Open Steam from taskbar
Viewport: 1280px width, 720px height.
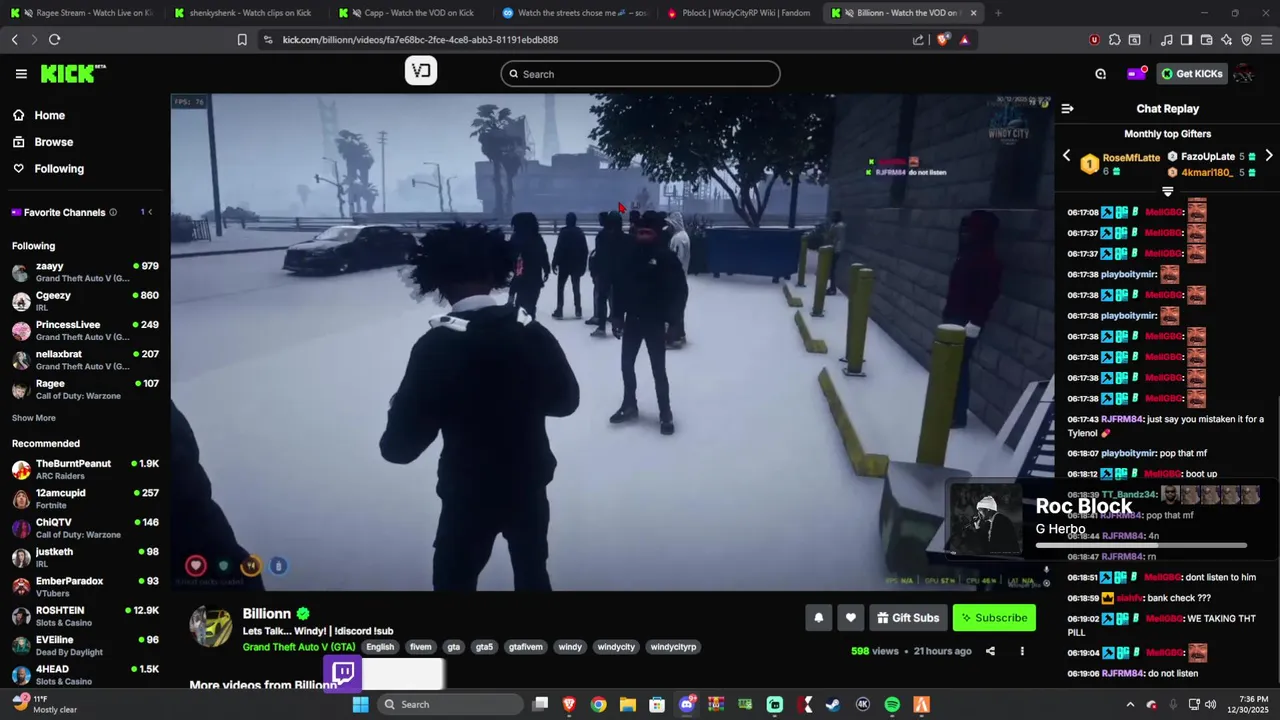[833, 704]
